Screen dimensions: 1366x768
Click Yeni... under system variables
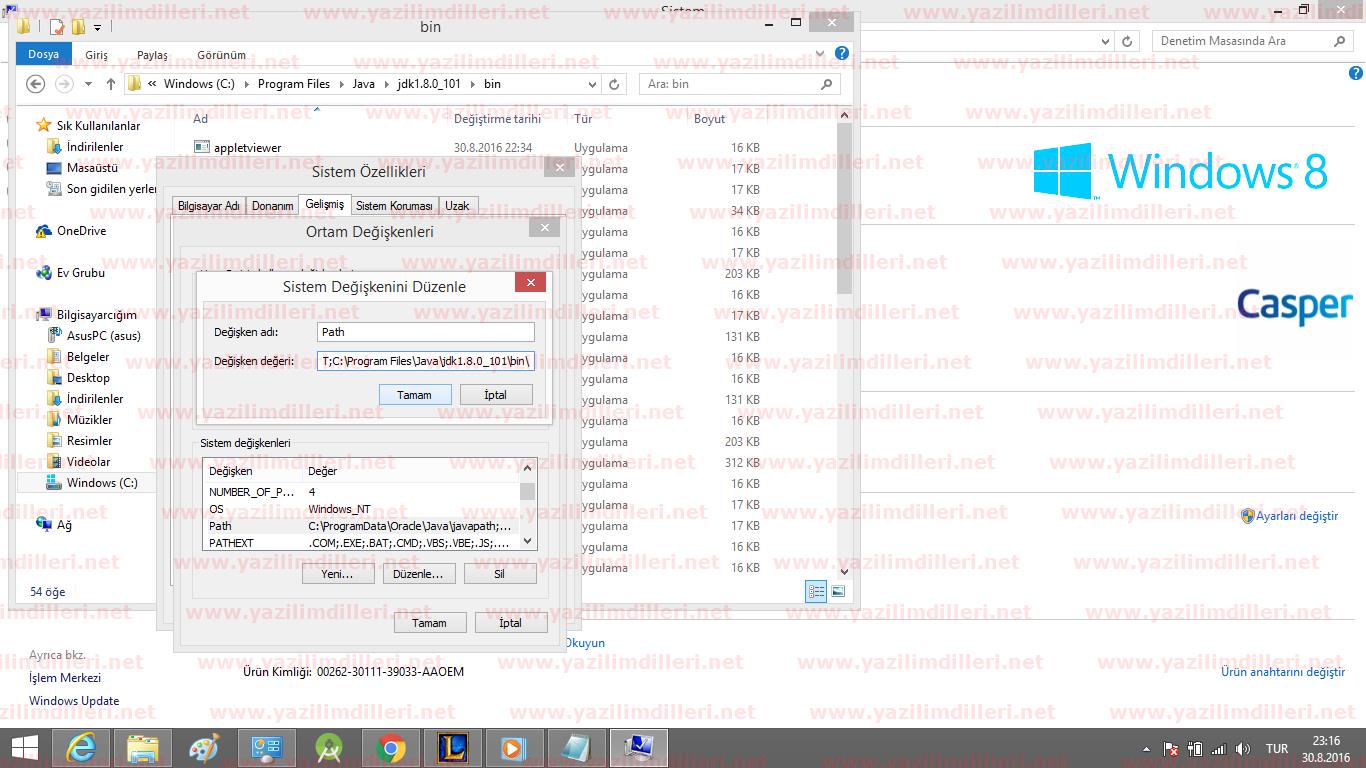(x=338, y=574)
